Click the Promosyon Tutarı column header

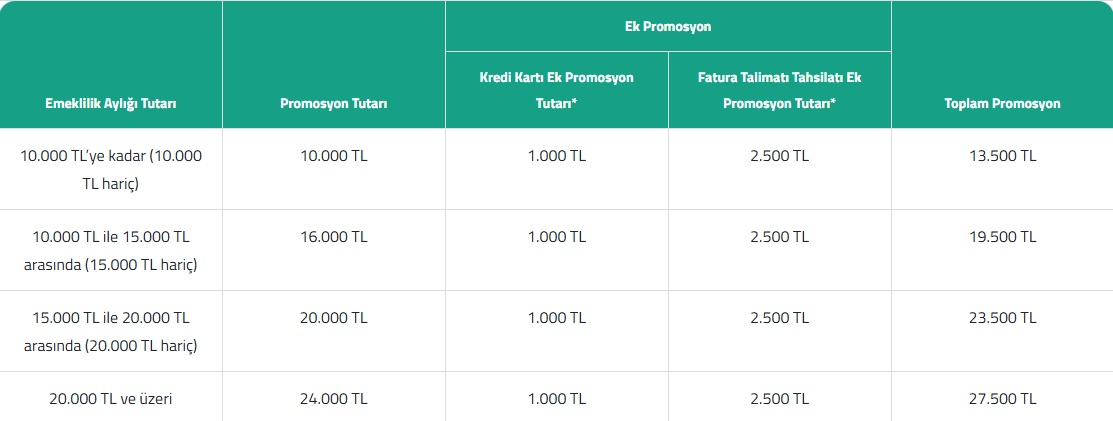[333, 103]
